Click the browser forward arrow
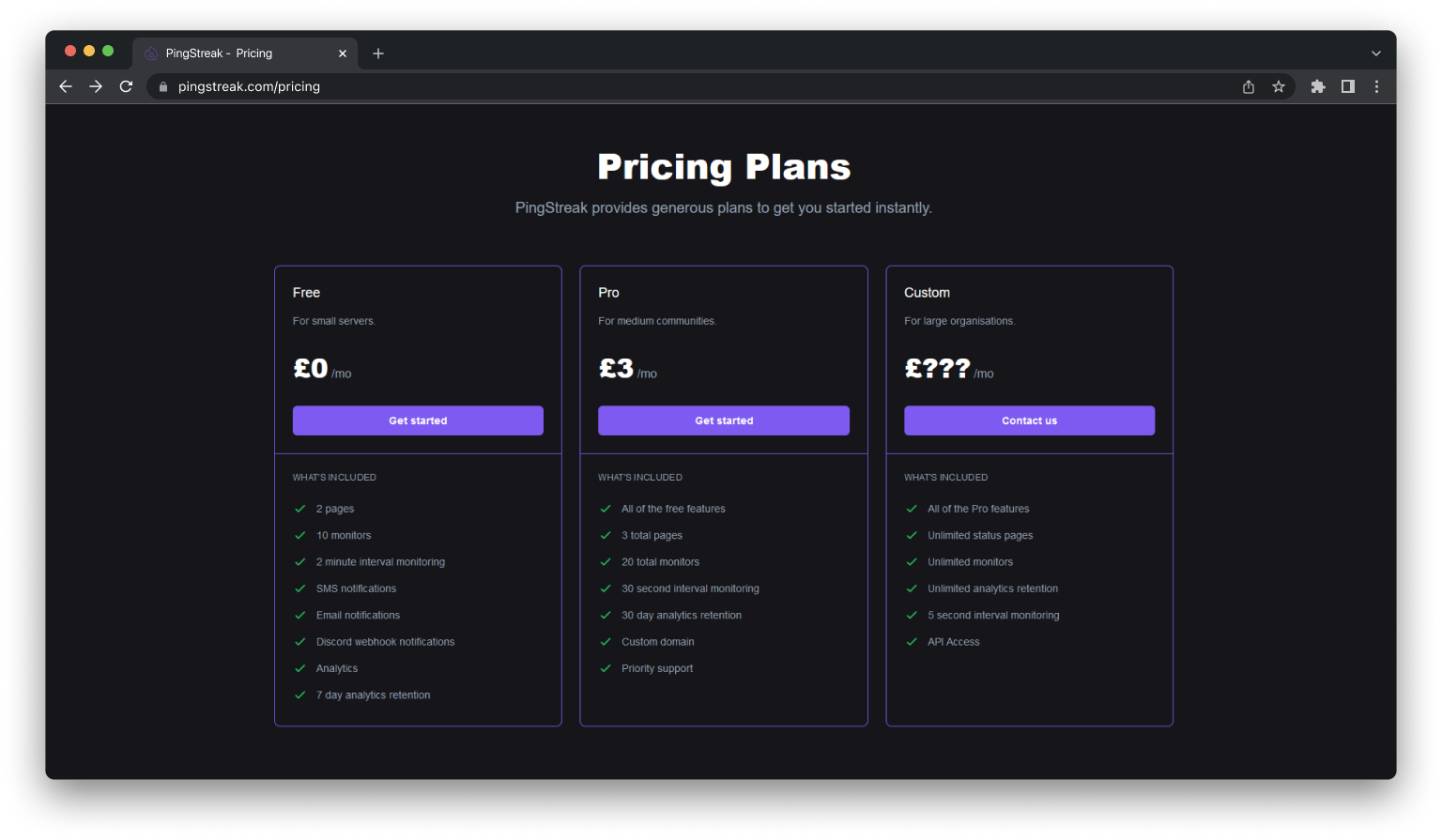Image resolution: width=1442 pixels, height=840 pixels. (96, 86)
